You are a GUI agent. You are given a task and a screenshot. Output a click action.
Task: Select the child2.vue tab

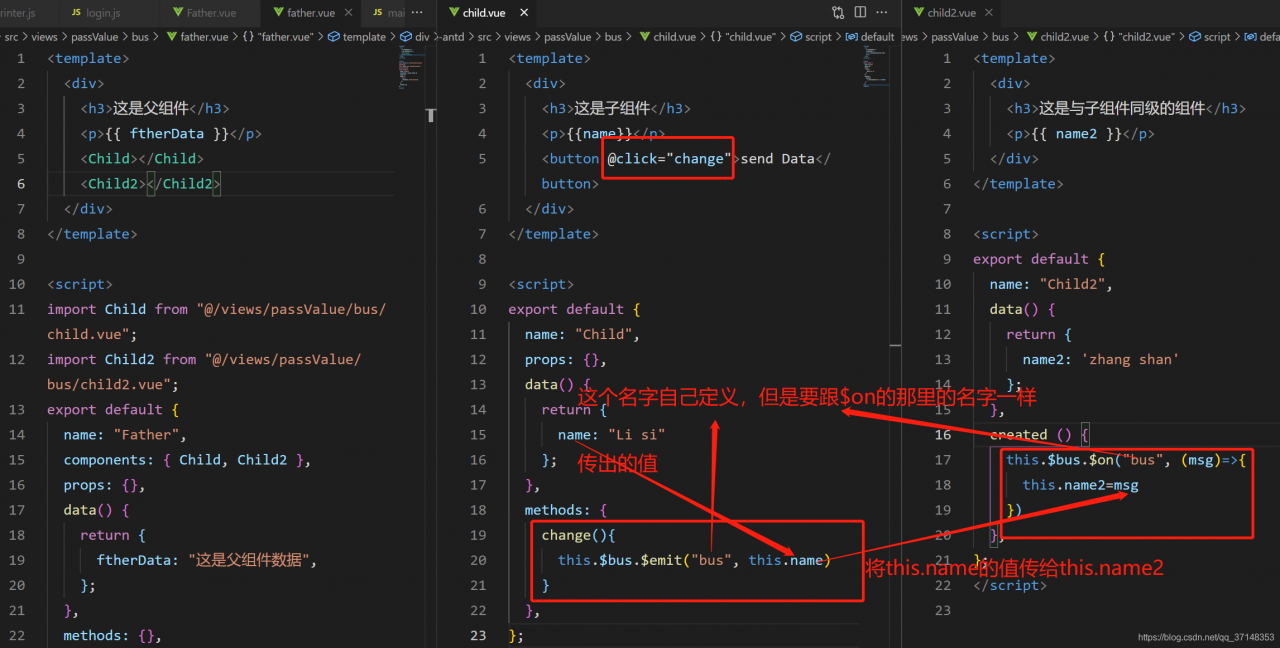pos(951,13)
